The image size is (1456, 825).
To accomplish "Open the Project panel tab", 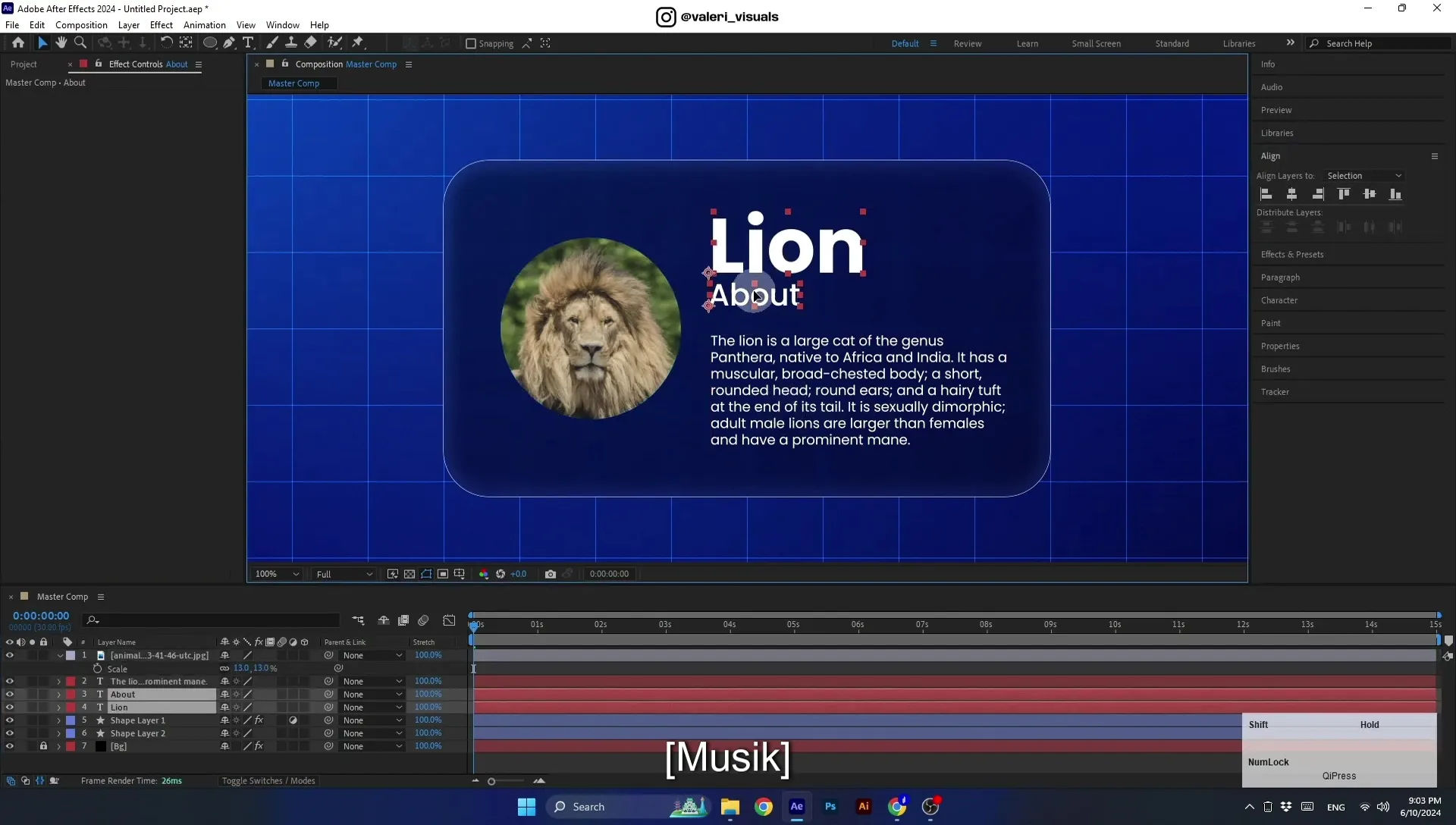I will click(24, 64).
